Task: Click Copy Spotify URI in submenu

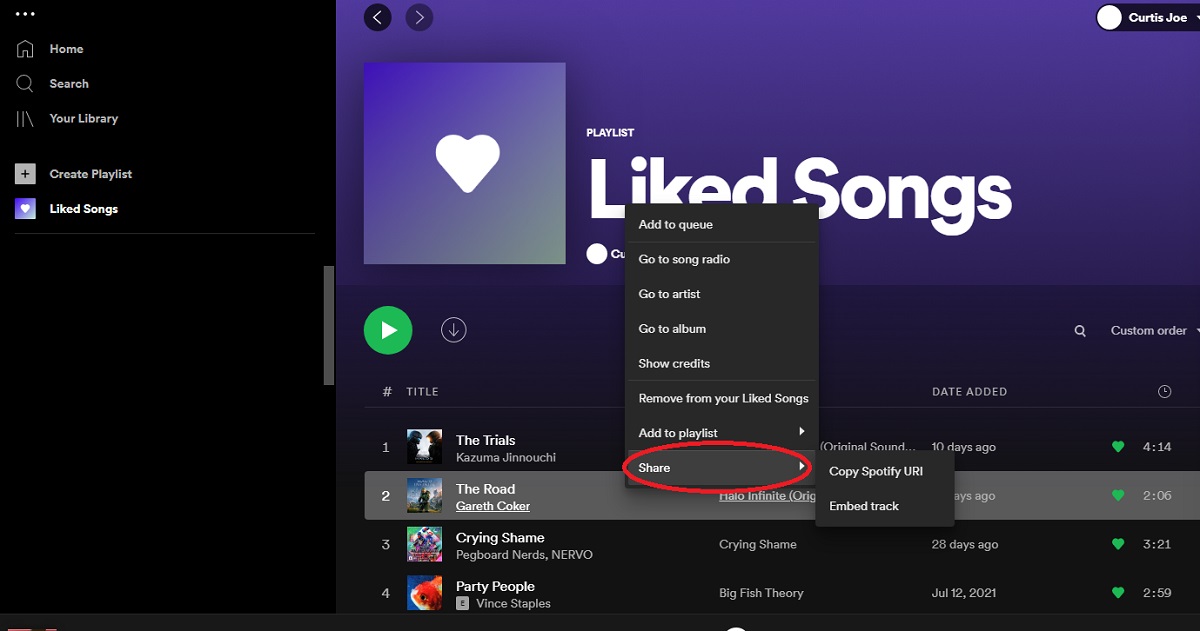Action: tap(885, 472)
